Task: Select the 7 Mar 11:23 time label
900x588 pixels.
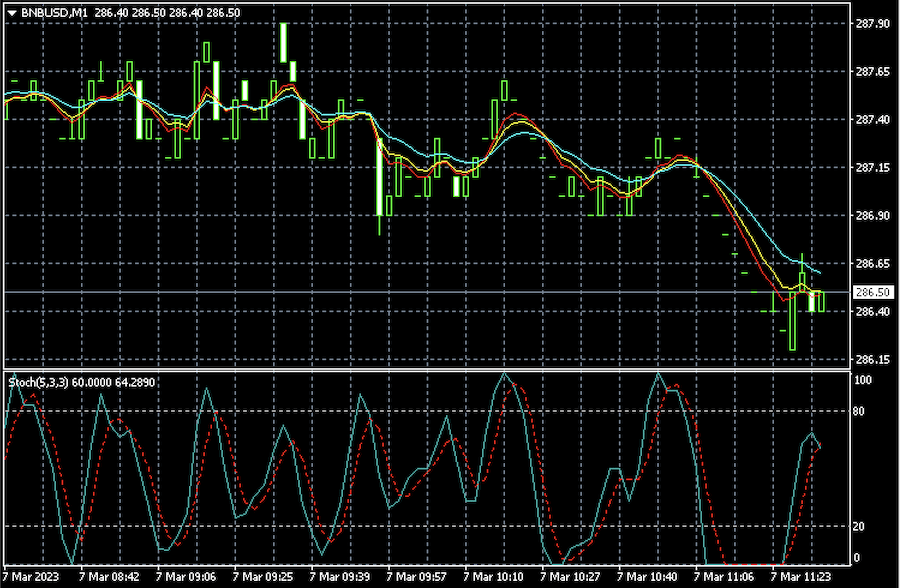Action: tap(801, 576)
